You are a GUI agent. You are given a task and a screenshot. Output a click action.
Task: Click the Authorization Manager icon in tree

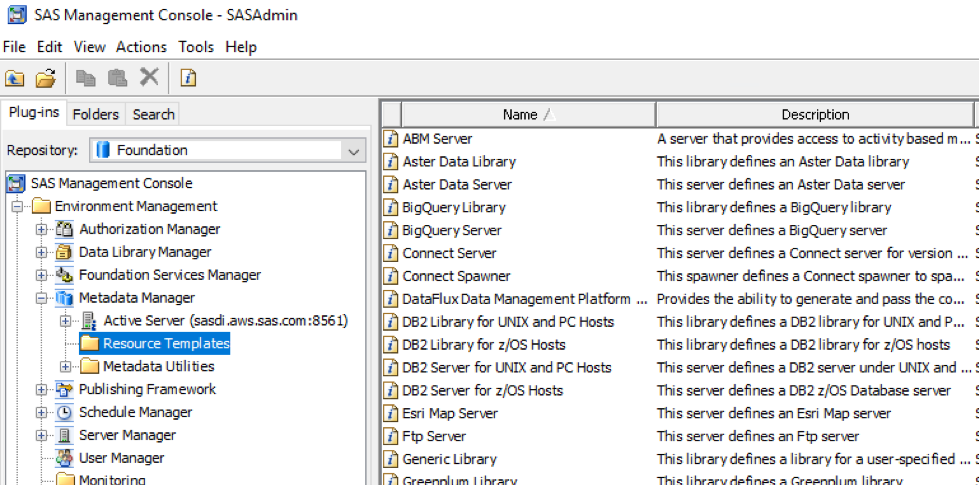click(65, 229)
